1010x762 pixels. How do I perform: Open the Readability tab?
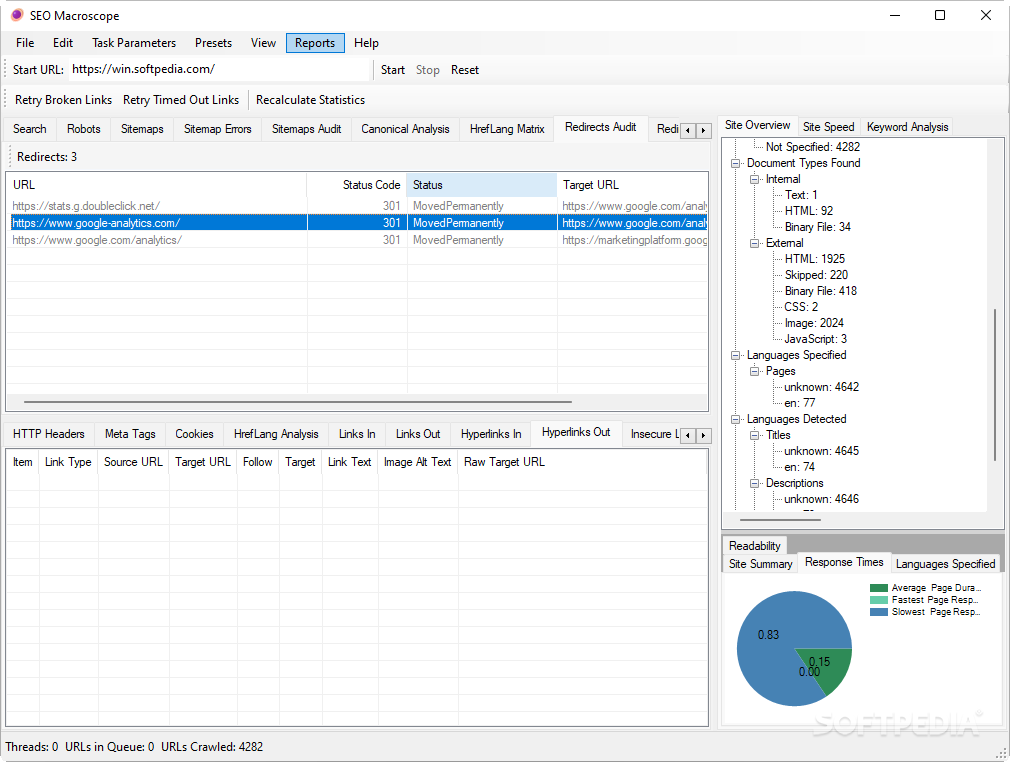pyautogui.click(x=754, y=546)
